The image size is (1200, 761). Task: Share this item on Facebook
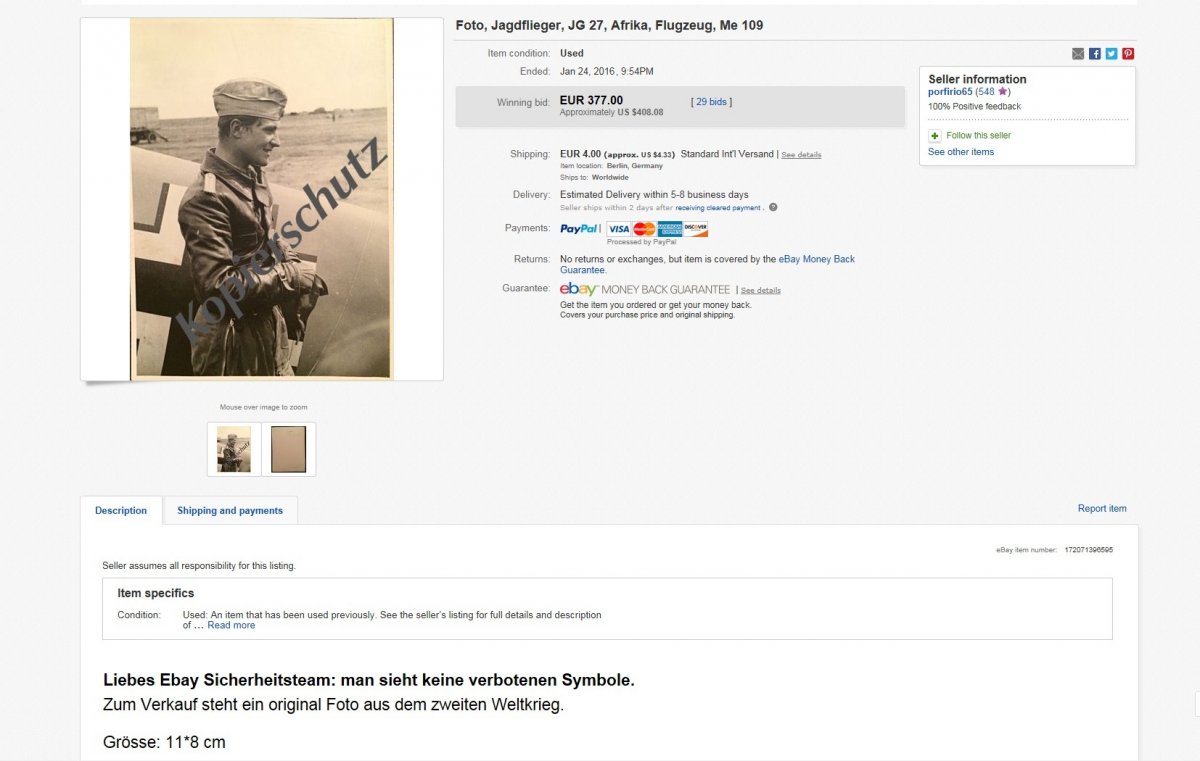(1095, 54)
